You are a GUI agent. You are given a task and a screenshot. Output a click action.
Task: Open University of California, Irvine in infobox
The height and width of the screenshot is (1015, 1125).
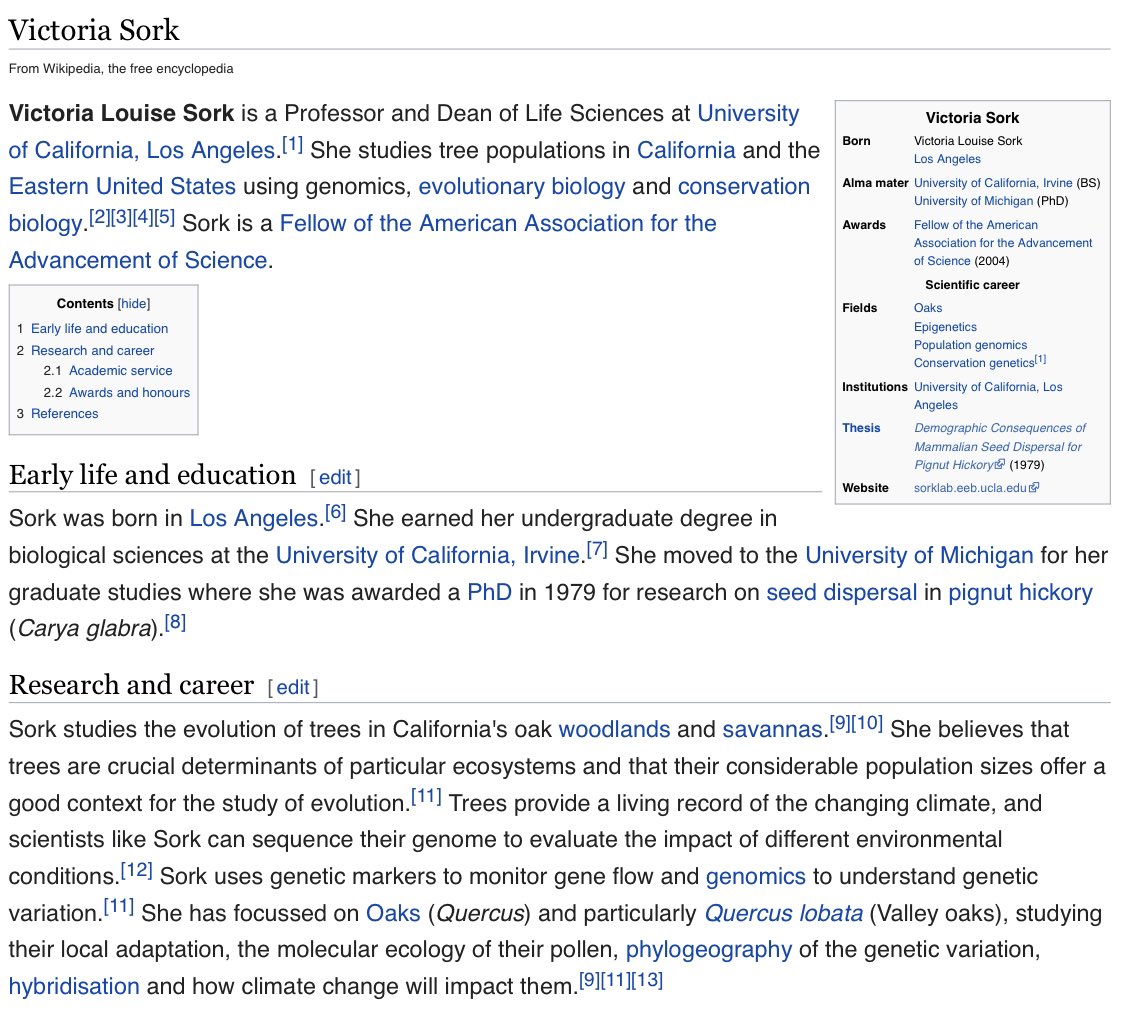pyautogui.click(x=993, y=183)
